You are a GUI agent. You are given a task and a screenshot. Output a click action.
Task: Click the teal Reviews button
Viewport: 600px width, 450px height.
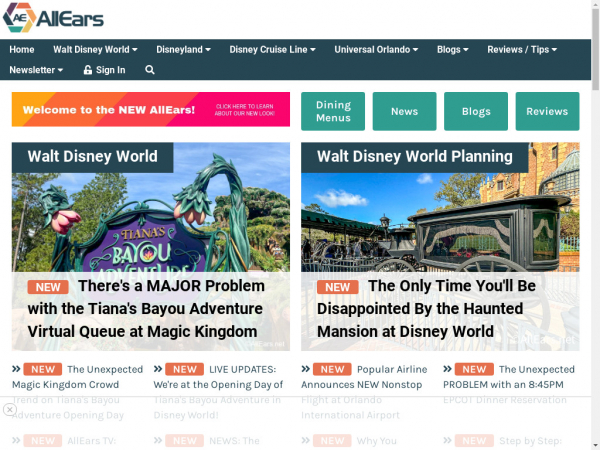(x=548, y=111)
